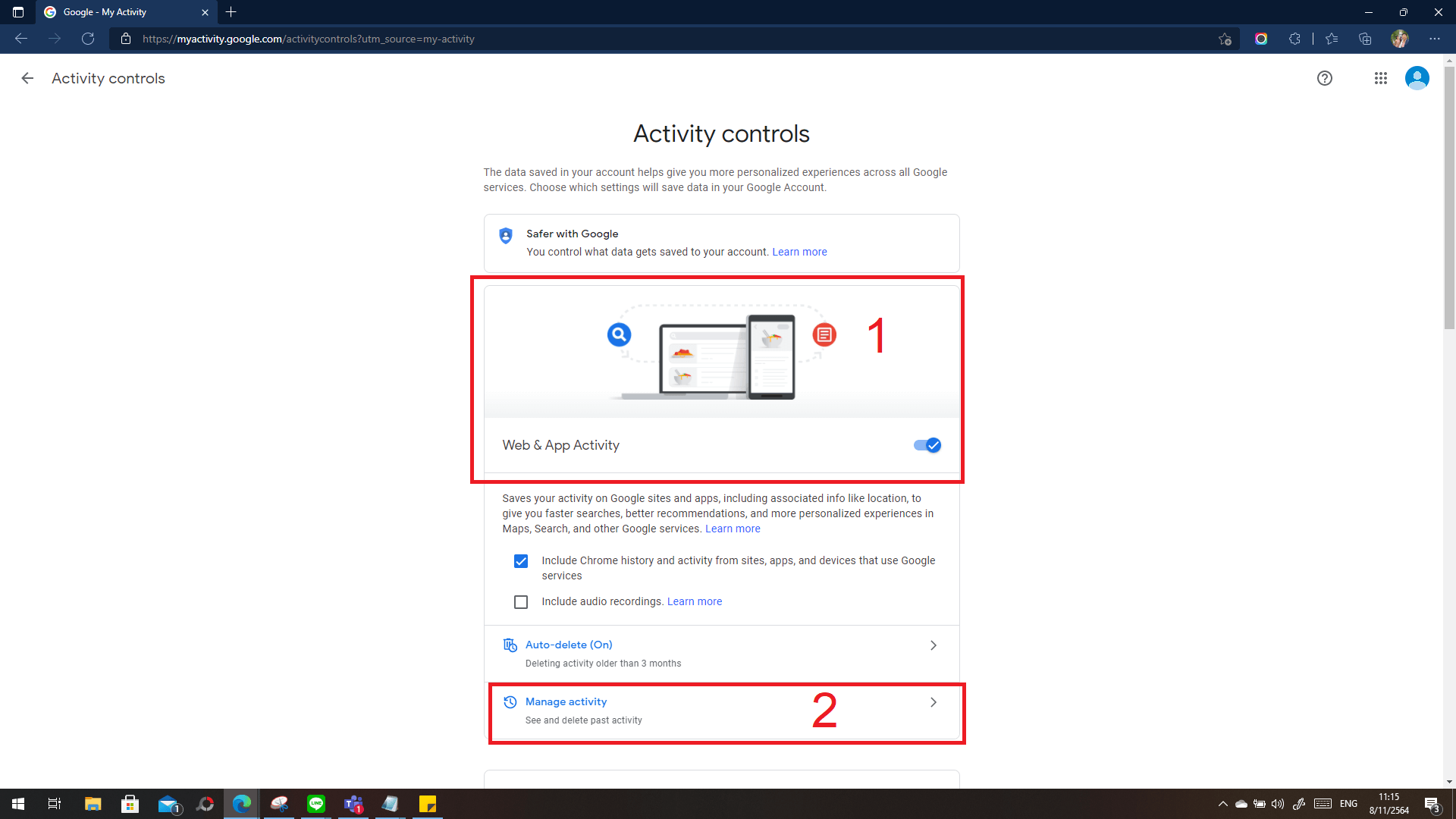Open the Windows Start menu
1456x819 pixels.
coord(18,804)
